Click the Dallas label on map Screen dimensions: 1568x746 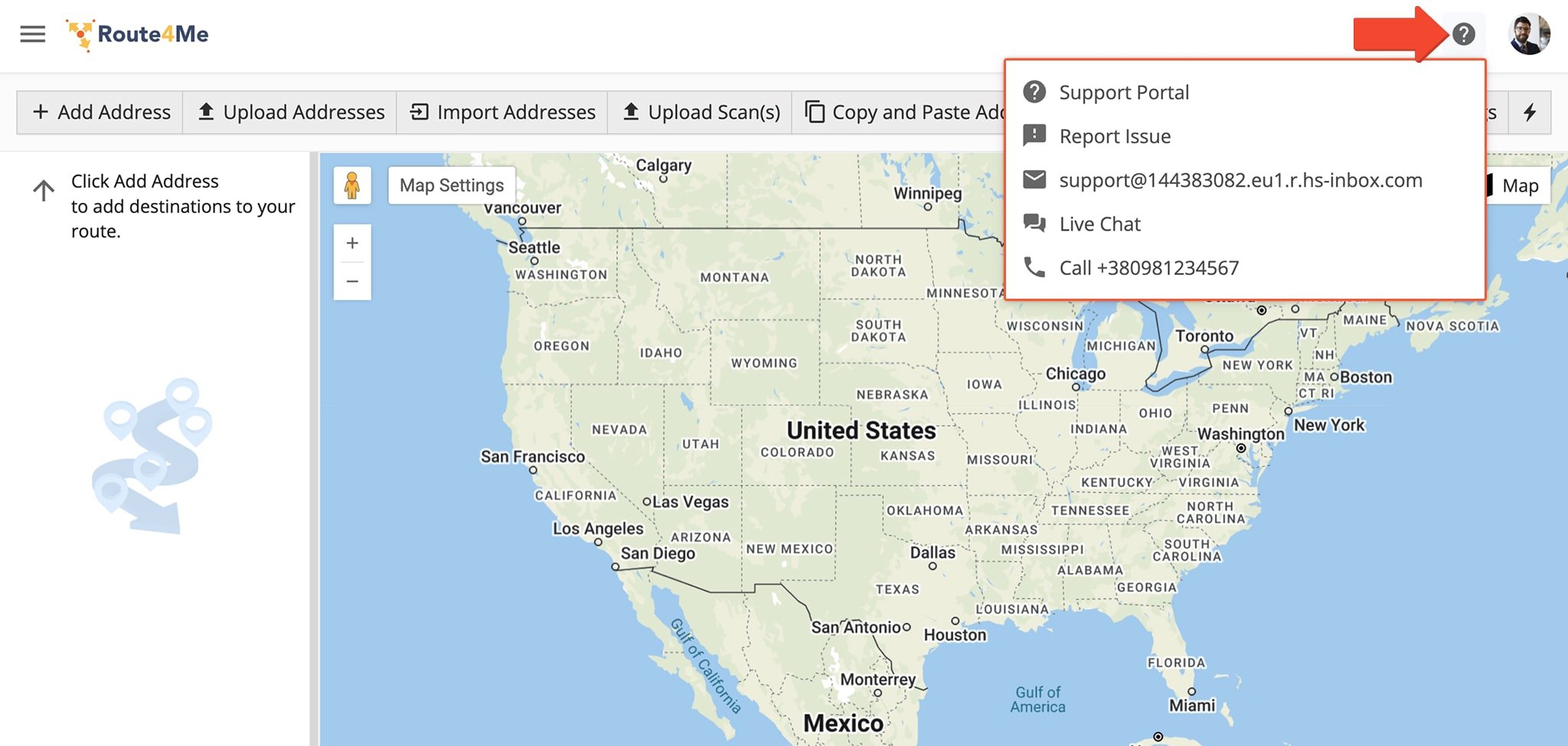click(933, 552)
